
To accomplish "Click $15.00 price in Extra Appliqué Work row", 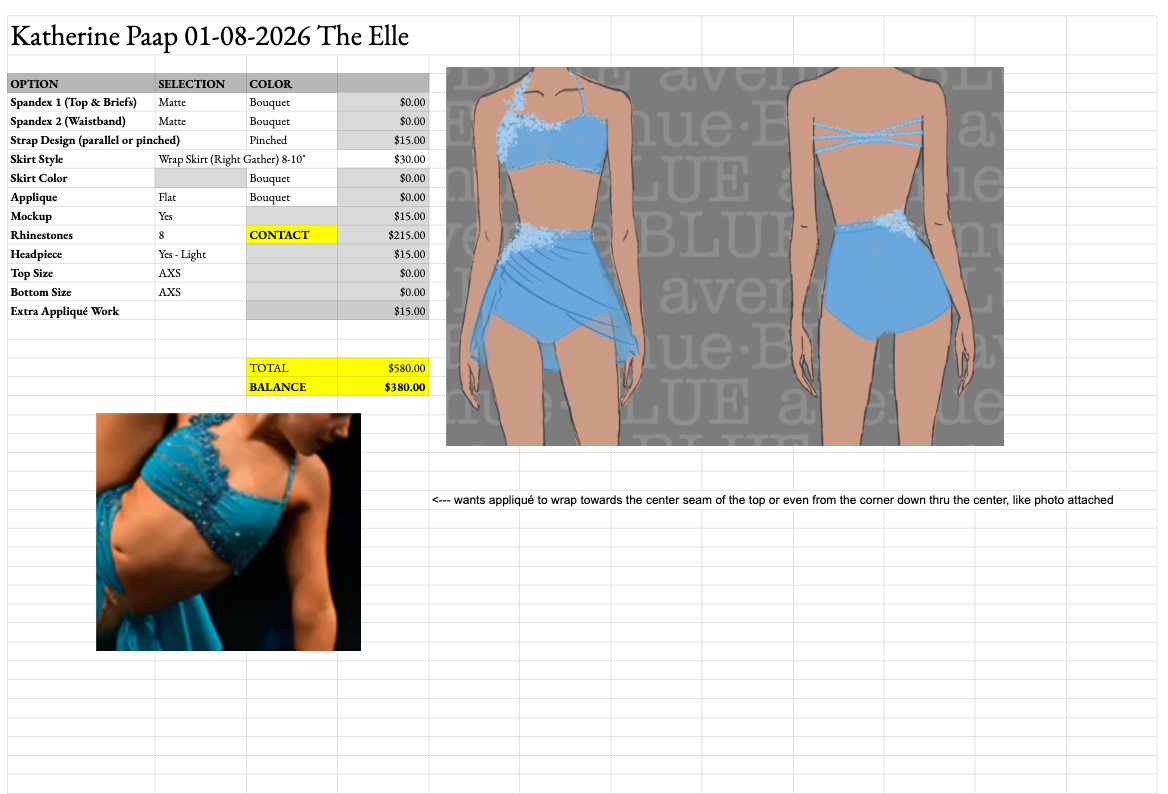I will coord(383,311).
